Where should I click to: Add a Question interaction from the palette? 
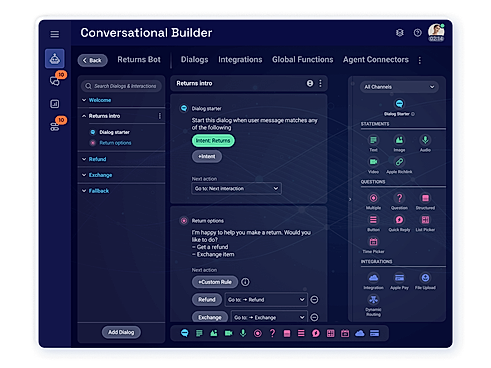pos(399,198)
